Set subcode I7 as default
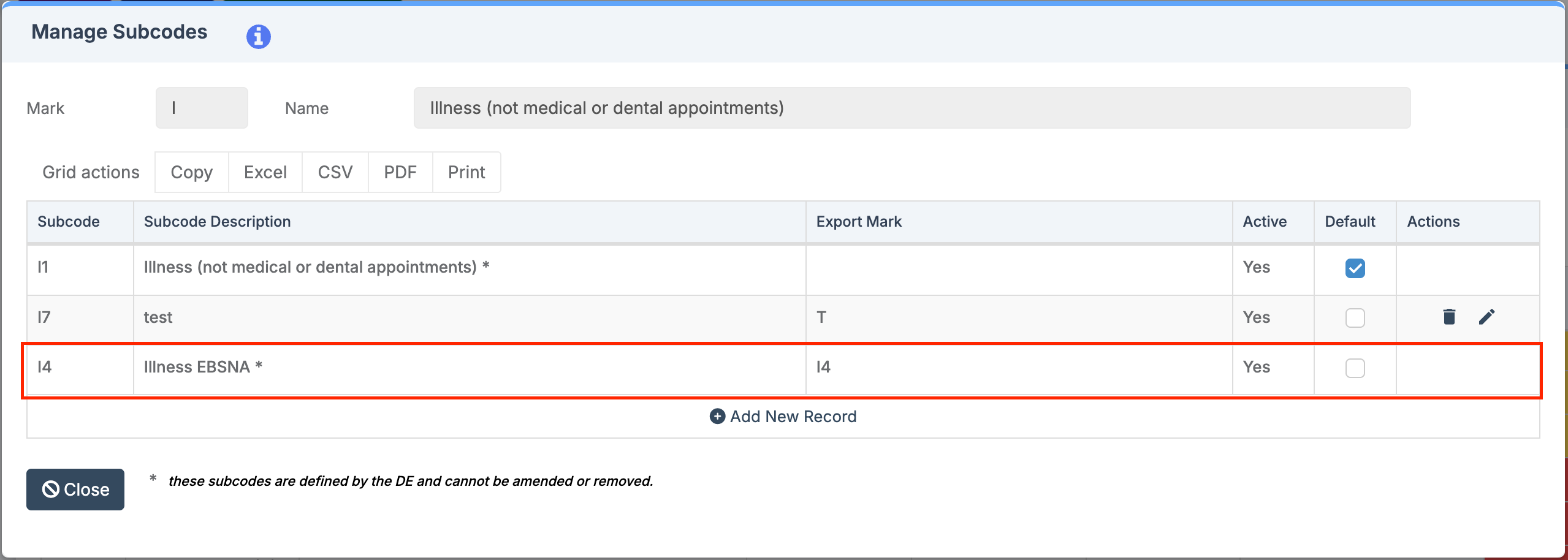Image resolution: width=1568 pixels, height=560 pixels. click(1355, 318)
